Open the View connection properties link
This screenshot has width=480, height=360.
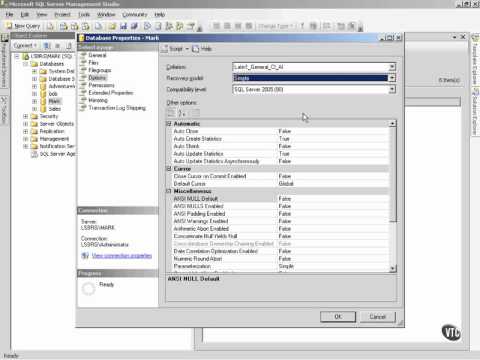click(122, 256)
